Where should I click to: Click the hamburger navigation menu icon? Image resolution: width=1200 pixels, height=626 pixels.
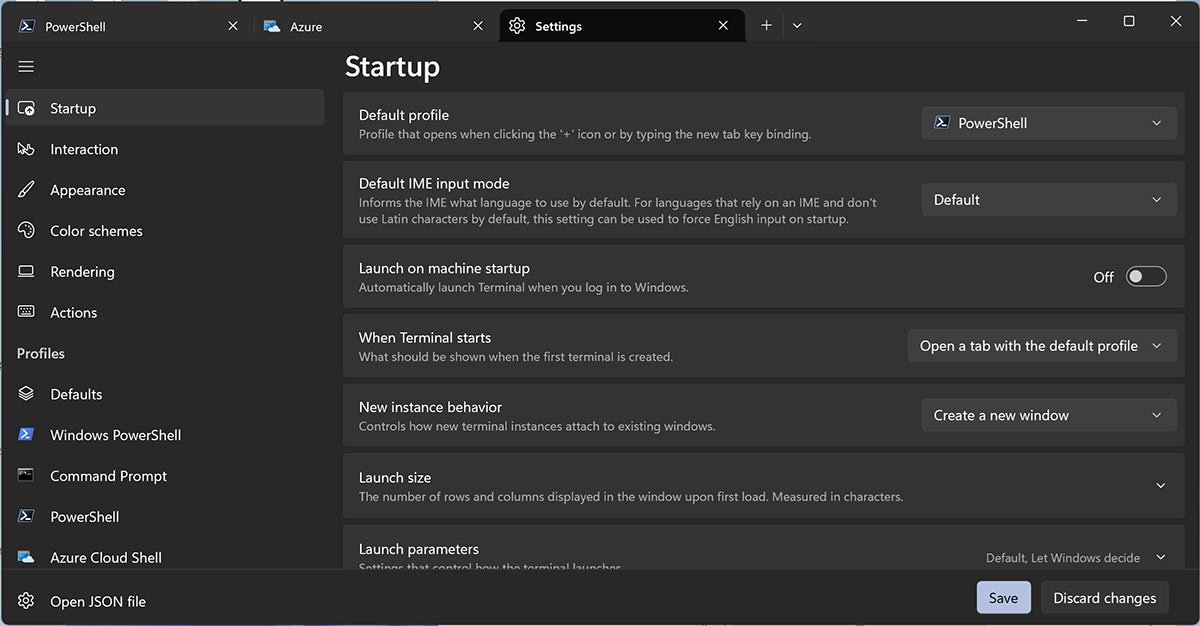[x=26, y=67]
